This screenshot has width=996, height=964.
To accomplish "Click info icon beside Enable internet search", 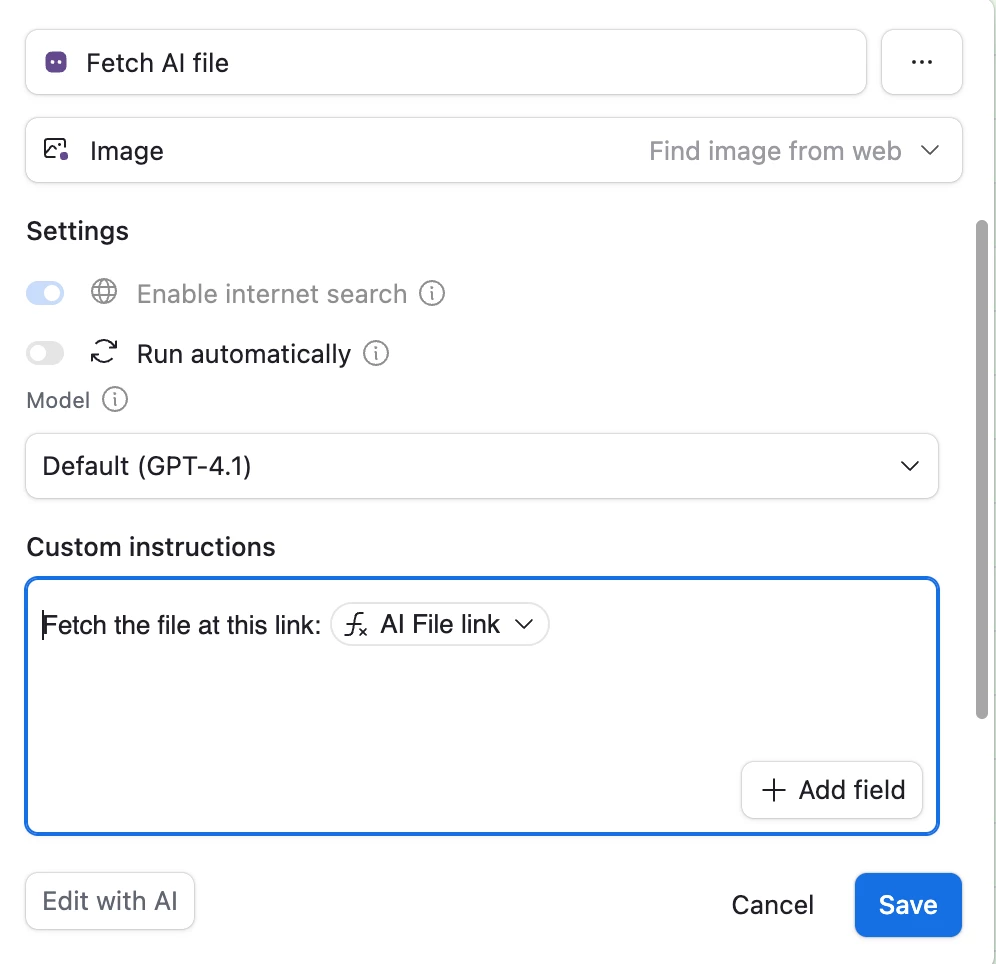I will pos(431,294).
